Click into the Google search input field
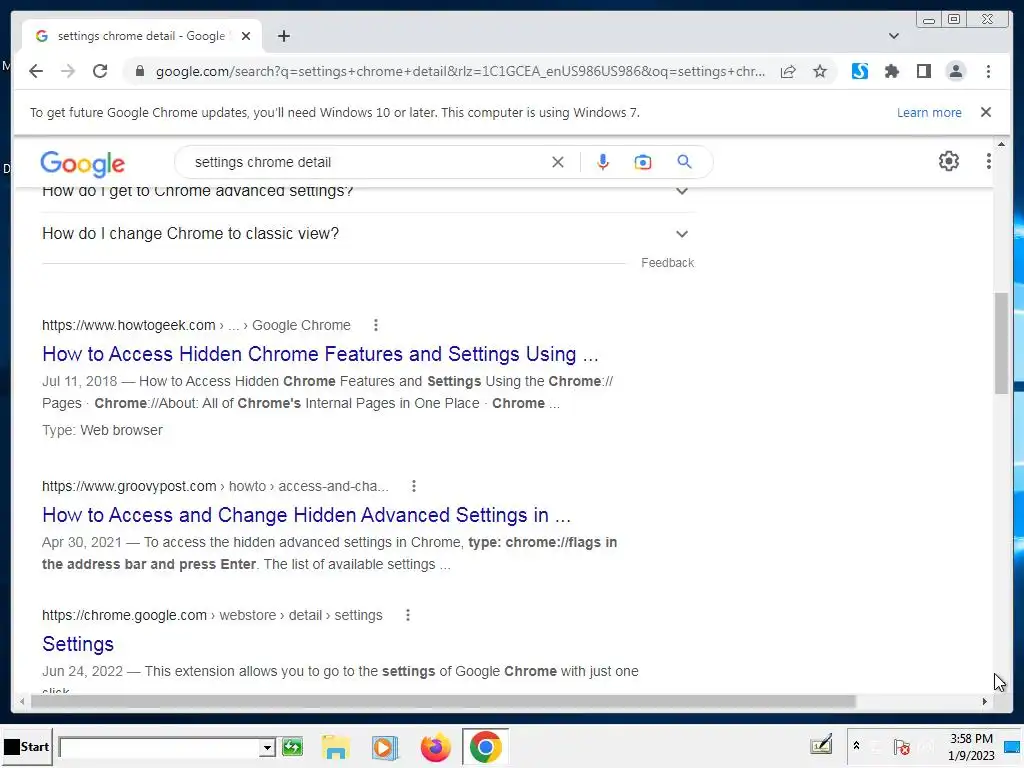 click(x=369, y=162)
